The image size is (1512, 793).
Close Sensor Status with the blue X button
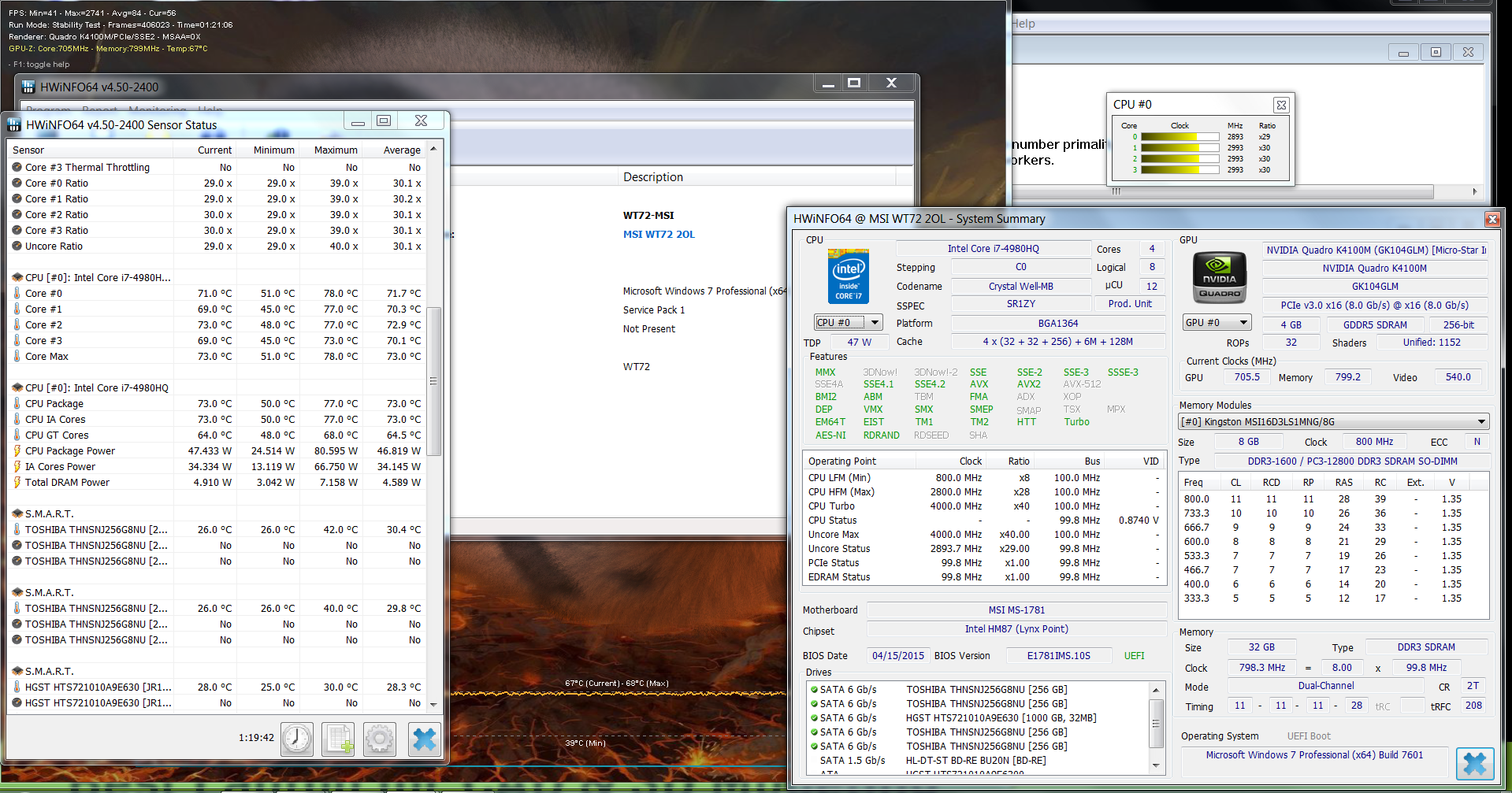tap(424, 739)
